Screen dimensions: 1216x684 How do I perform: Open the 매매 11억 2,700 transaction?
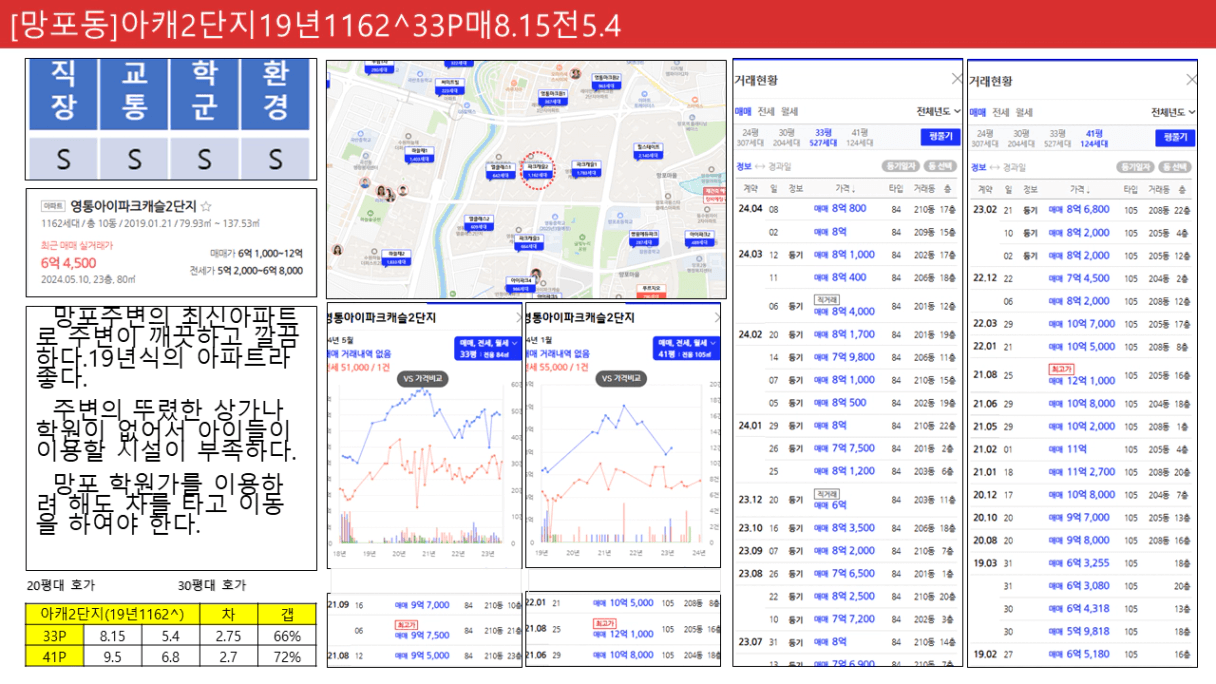point(1082,472)
